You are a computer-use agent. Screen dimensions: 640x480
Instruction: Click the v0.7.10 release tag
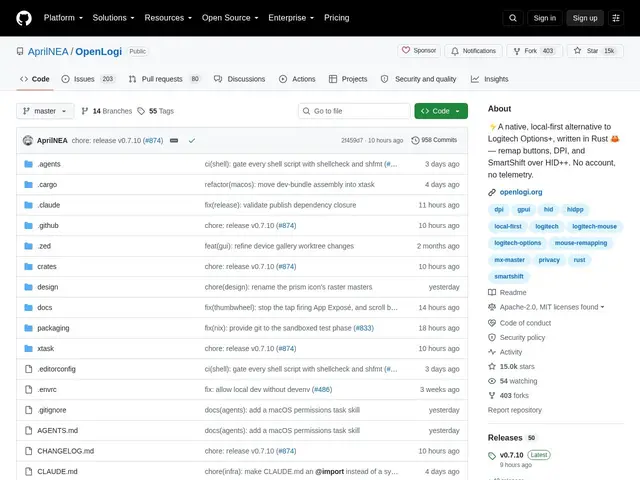coord(511,455)
